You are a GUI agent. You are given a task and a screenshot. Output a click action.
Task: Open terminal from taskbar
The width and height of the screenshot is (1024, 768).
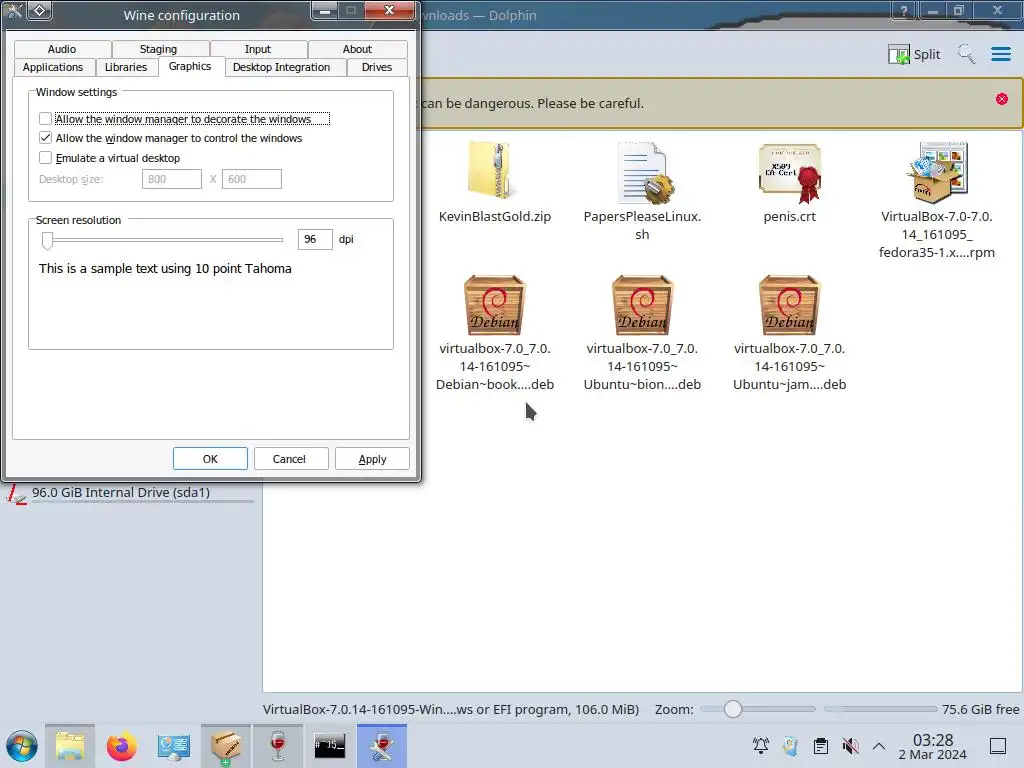pos(329,746)
